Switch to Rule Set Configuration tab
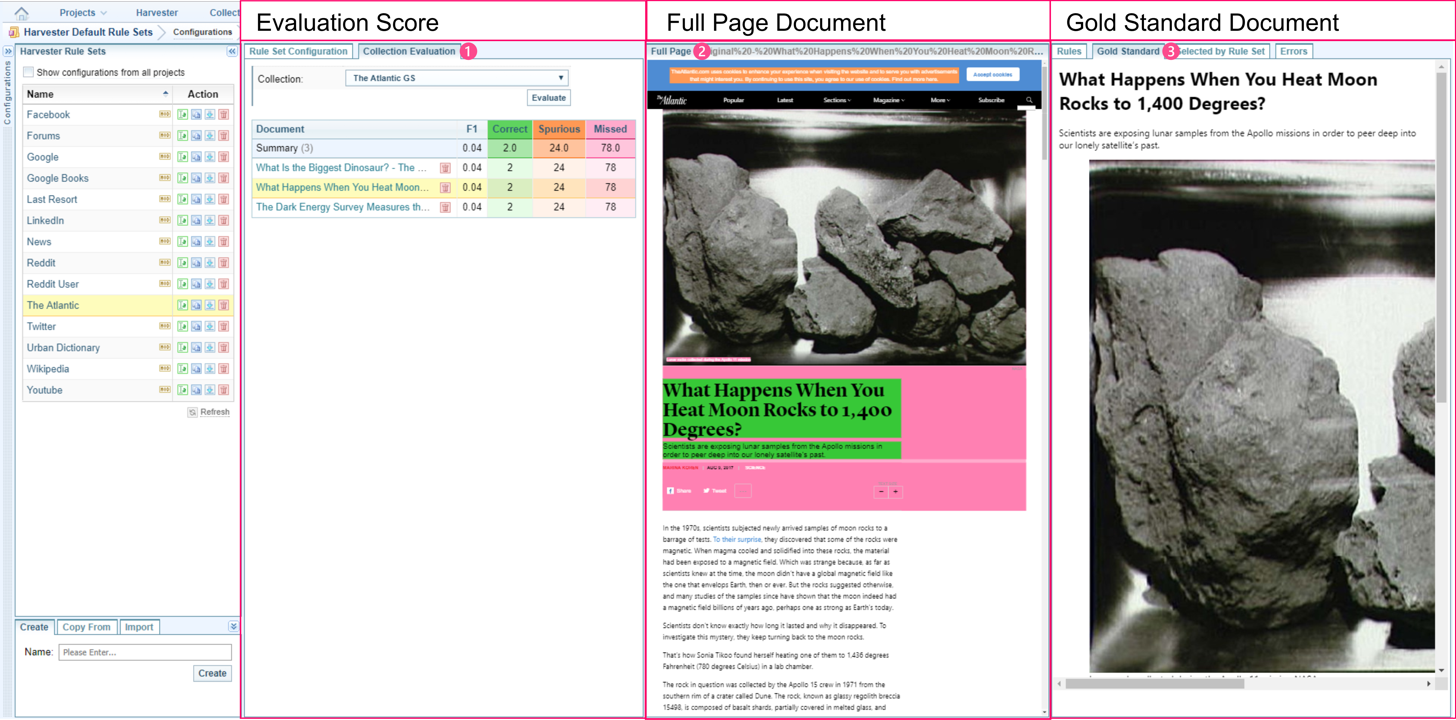The height and width of the screenshot is (720, 1456). [x=298, y=51]
